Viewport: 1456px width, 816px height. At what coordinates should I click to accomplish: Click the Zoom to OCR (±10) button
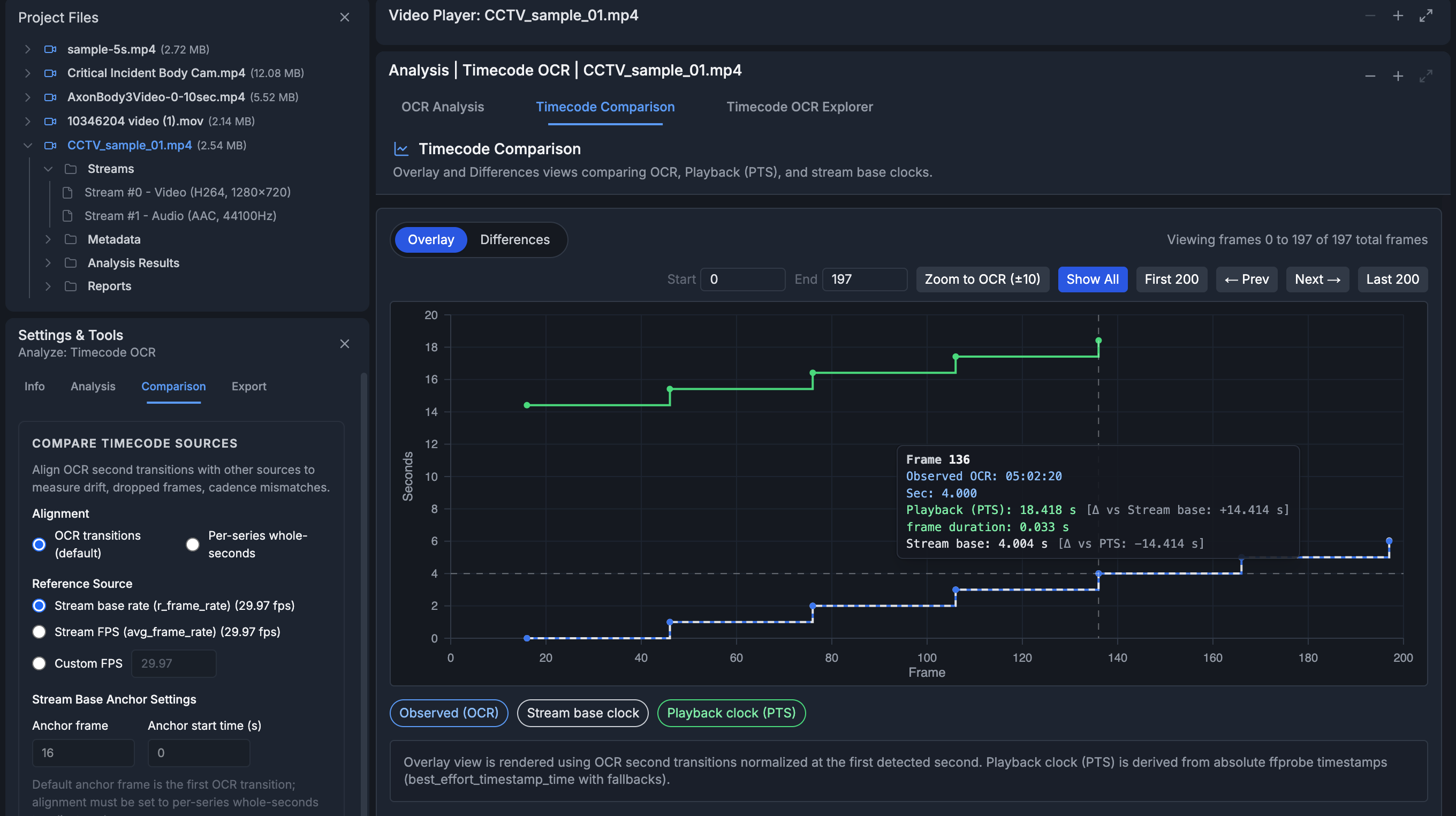(x=982, y=279)
